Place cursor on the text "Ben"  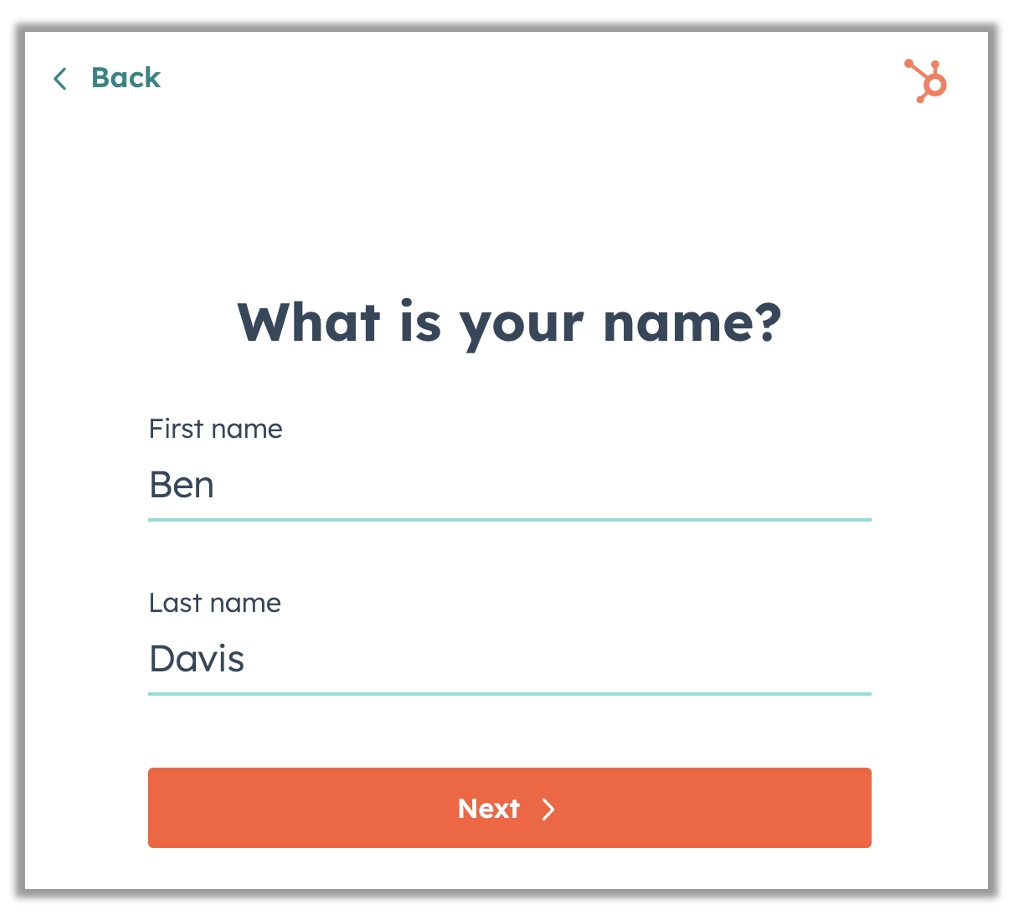[182, 485]
